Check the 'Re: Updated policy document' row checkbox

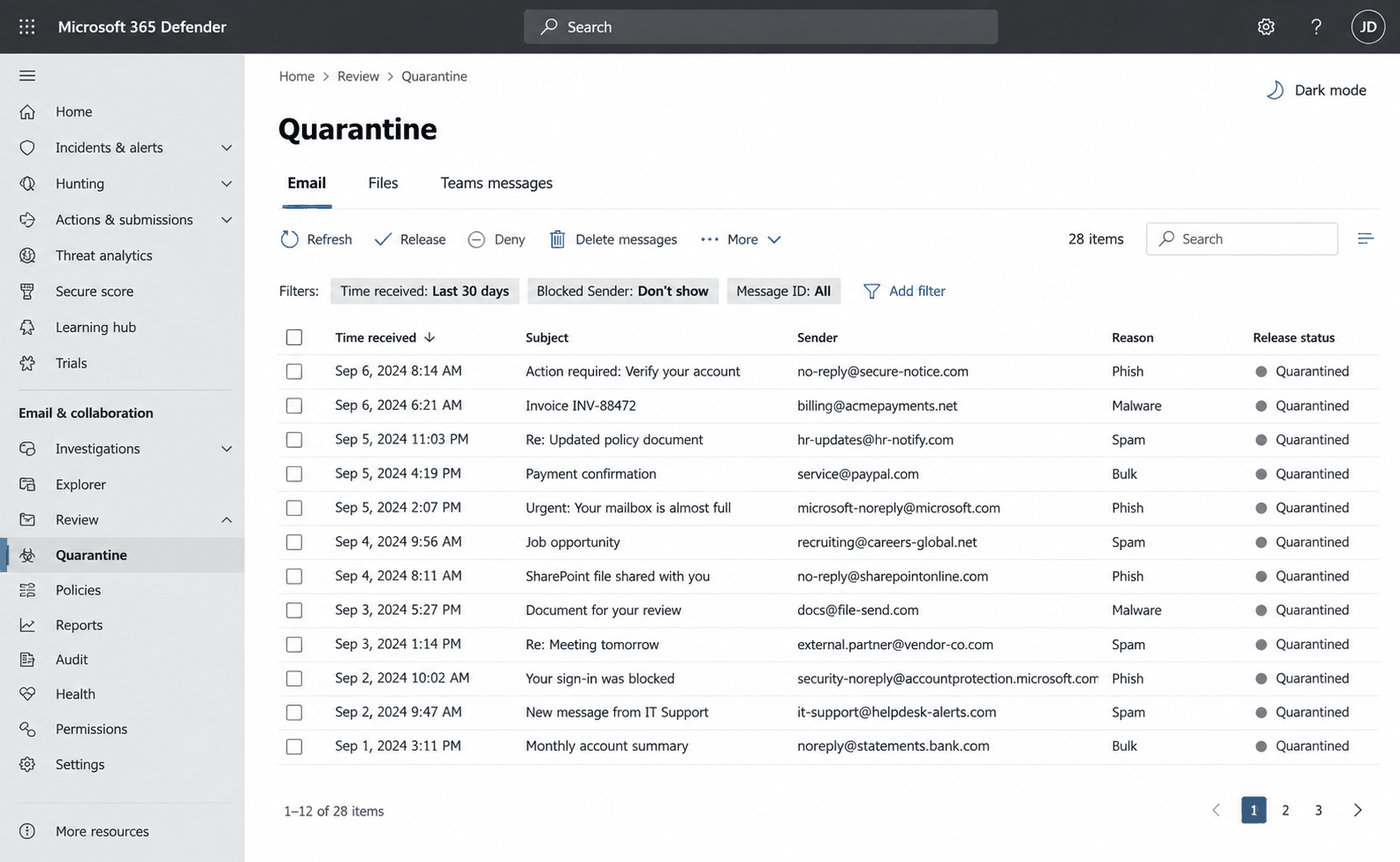point(294,440)
